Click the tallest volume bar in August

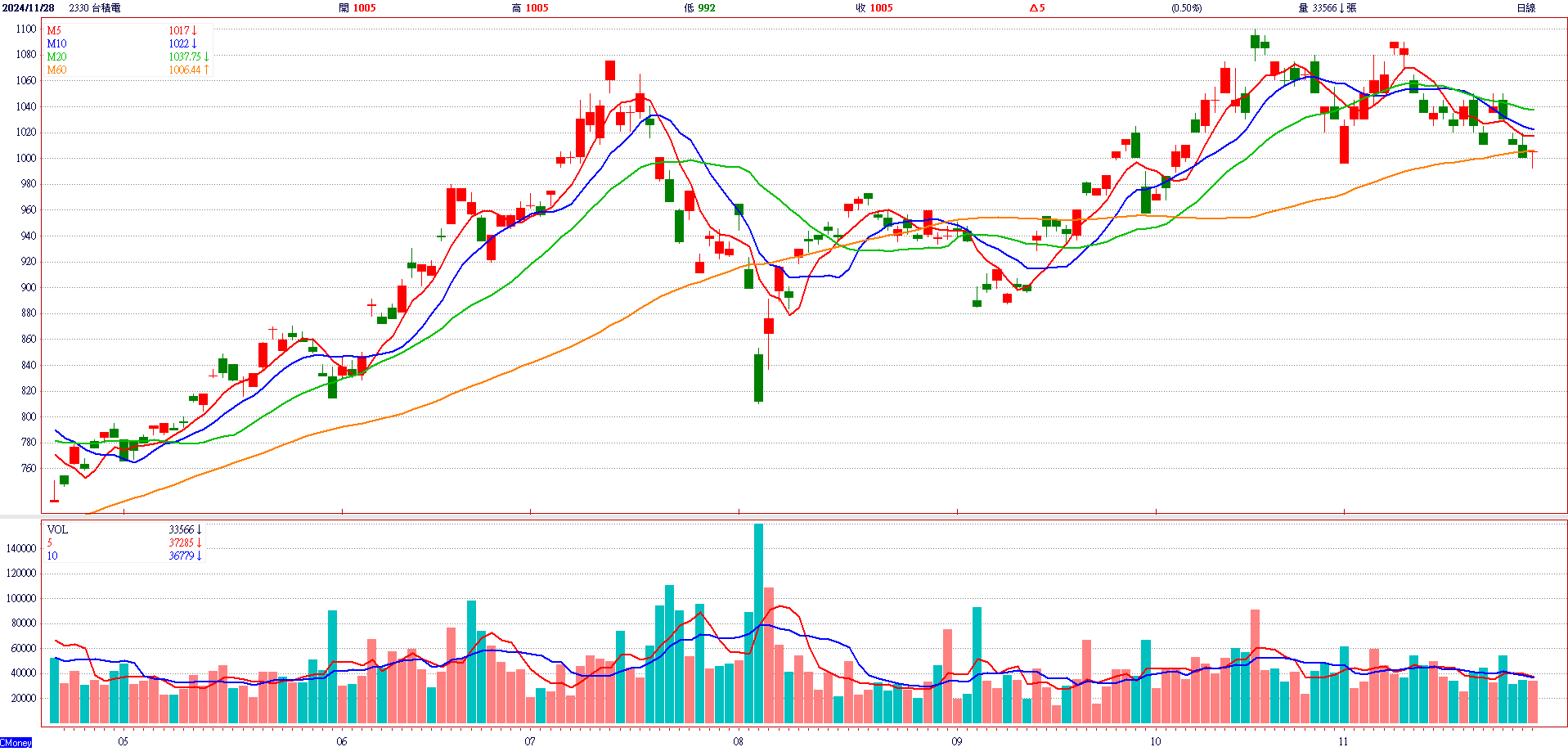point(758,623)
